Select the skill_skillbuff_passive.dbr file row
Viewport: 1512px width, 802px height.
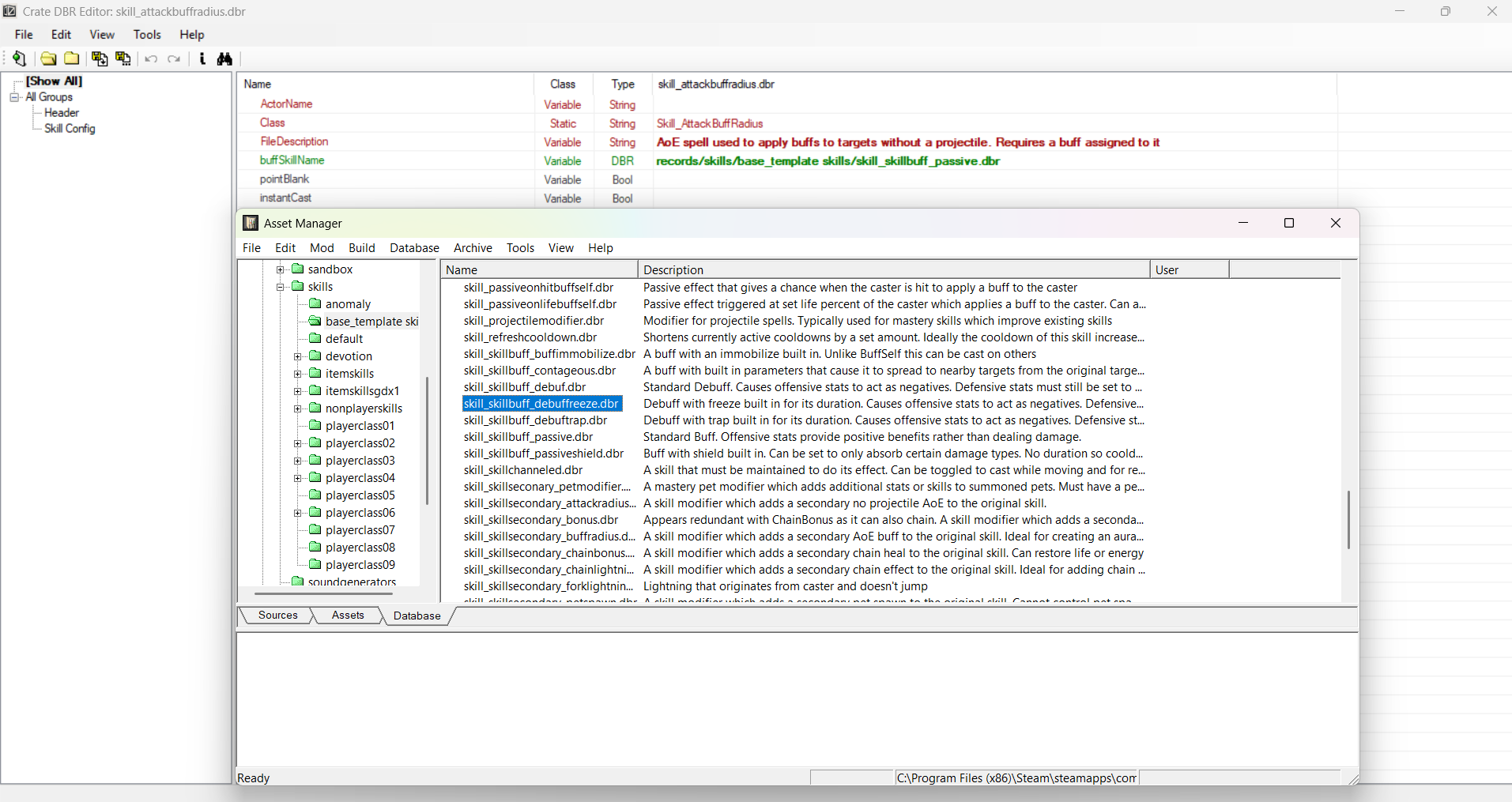pyautogui.click(x=528, y=437)
